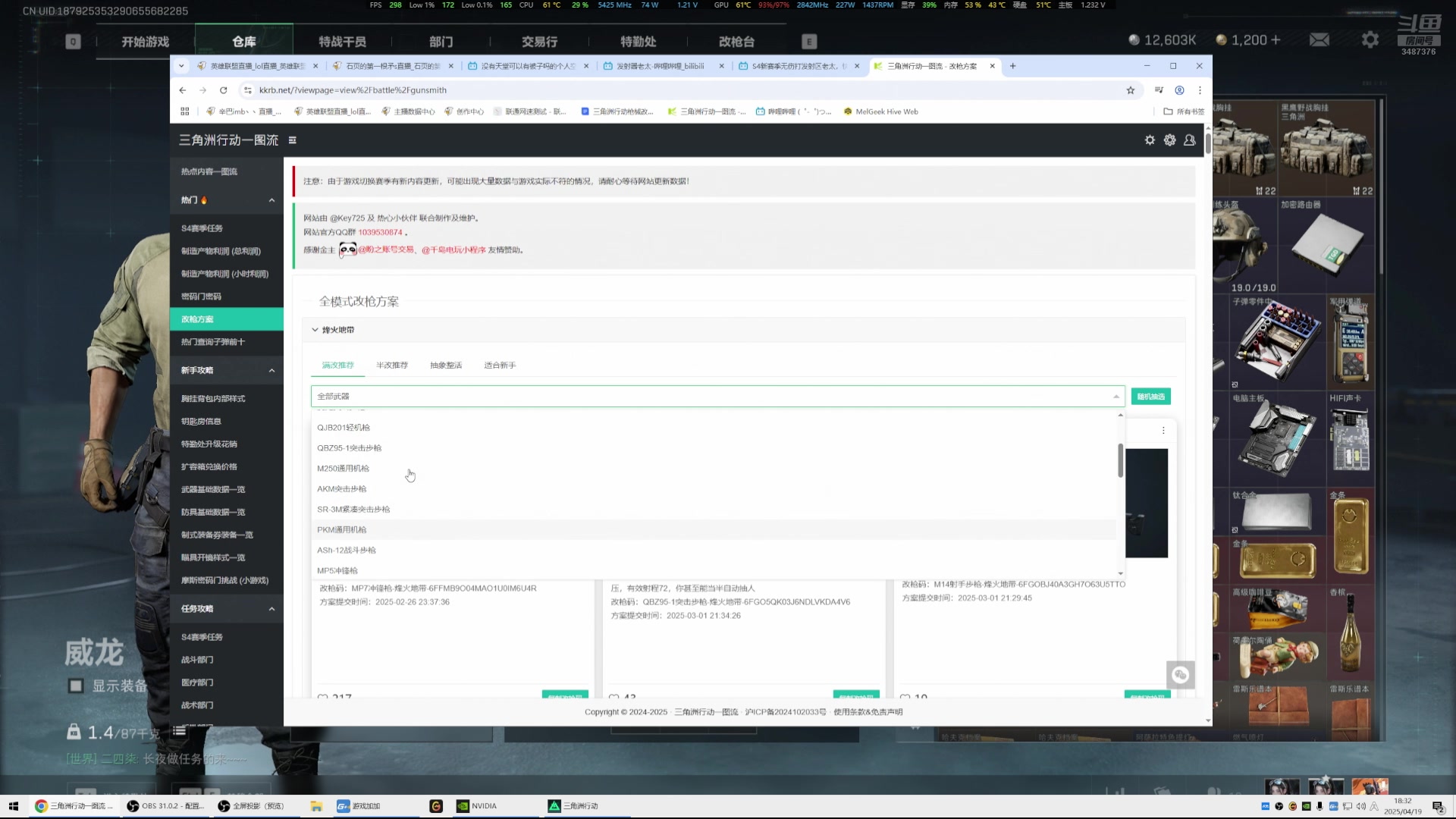The height and width of the screenshot is (819, 1456).
Task: Collapse the 新手攻略 sidebar section
Action: [x=271, y=371]
